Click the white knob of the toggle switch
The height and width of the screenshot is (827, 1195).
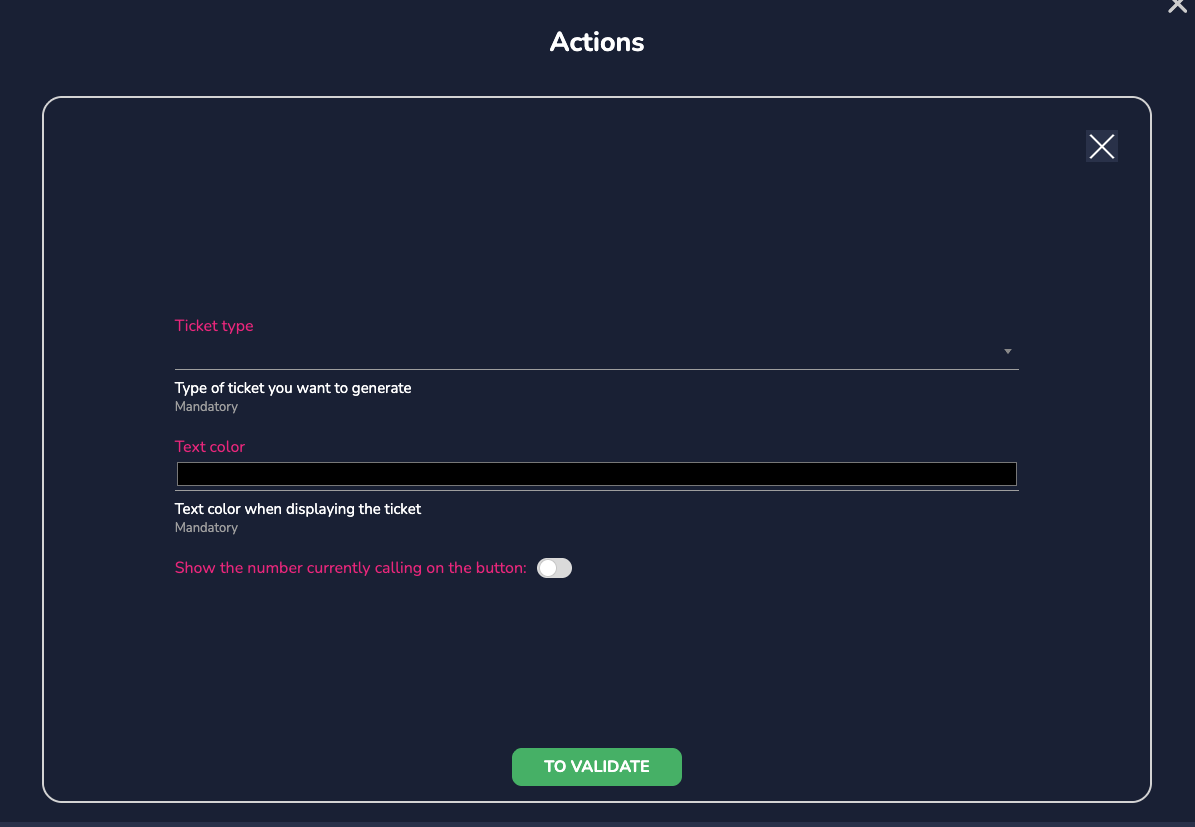pos(547,568)
